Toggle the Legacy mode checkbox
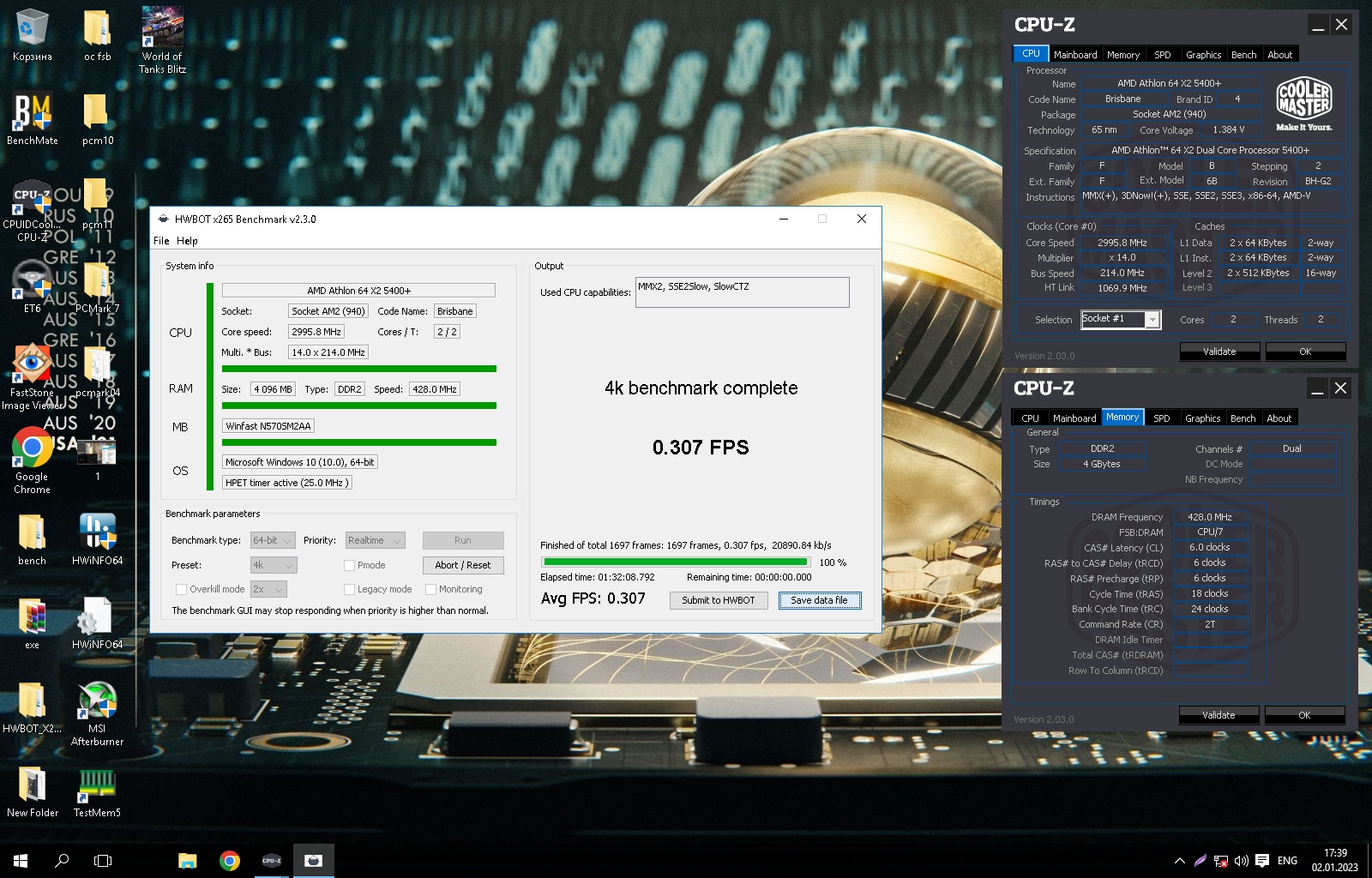Screen dimensions: 1372x878 click(349, 589)
